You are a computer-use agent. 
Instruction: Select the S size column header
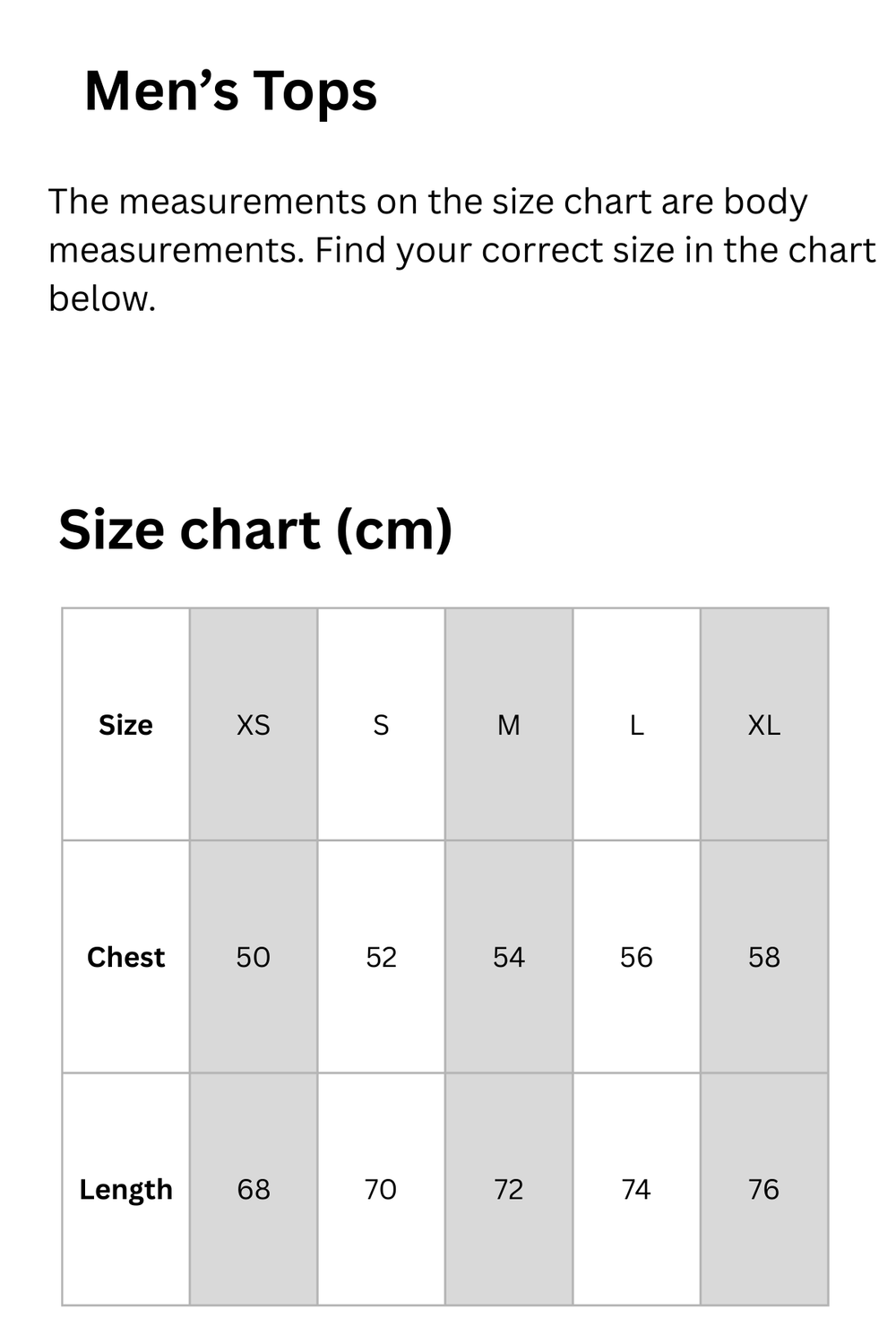[x=381, y=725]
